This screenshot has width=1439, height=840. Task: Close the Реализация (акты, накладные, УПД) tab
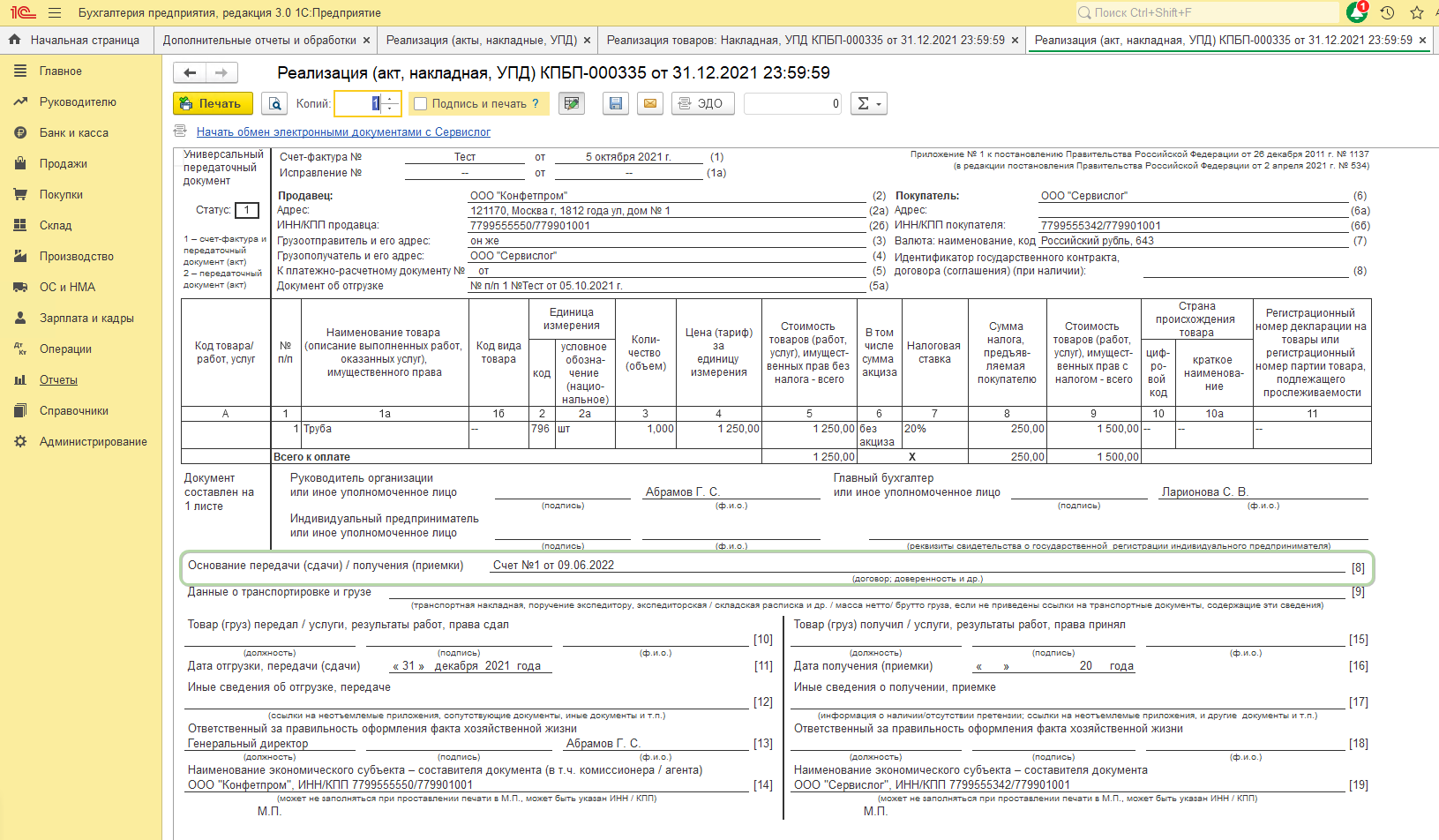(586, 41)
